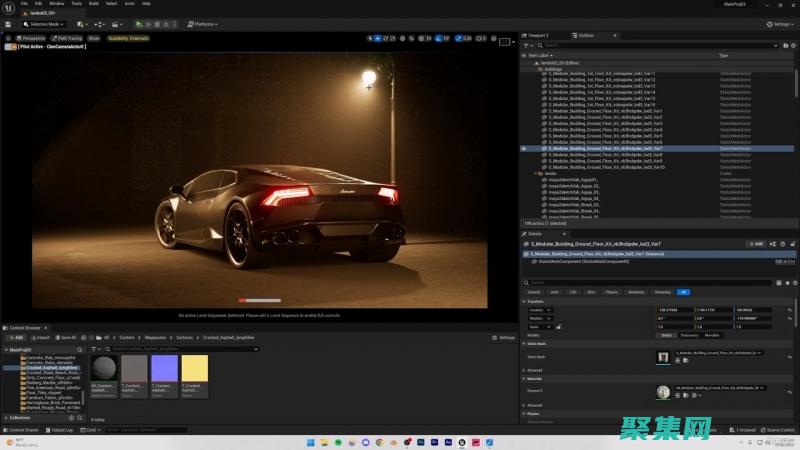Click the Play in editor button
The height and width of the screenshot is (450, 800).
(x=138, y=24)
